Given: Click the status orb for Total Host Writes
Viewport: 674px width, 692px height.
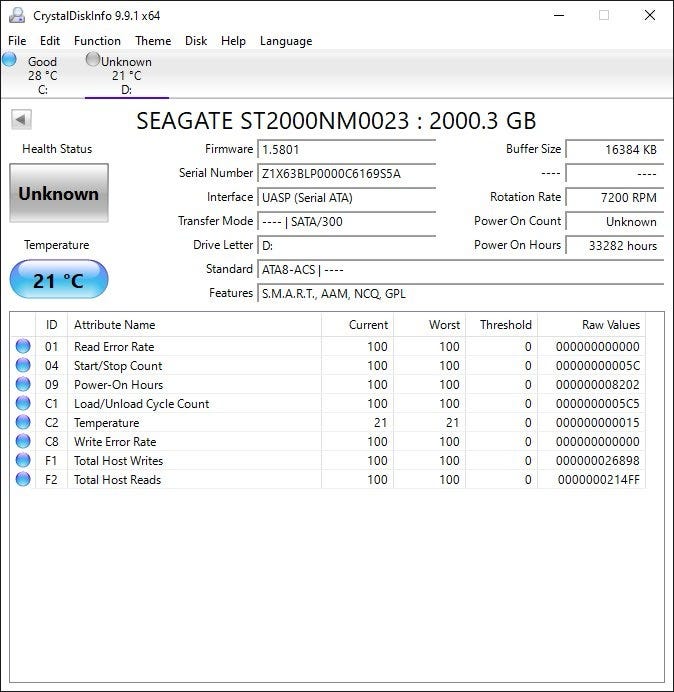Looking at the screenshot, I should coord(23,460).
